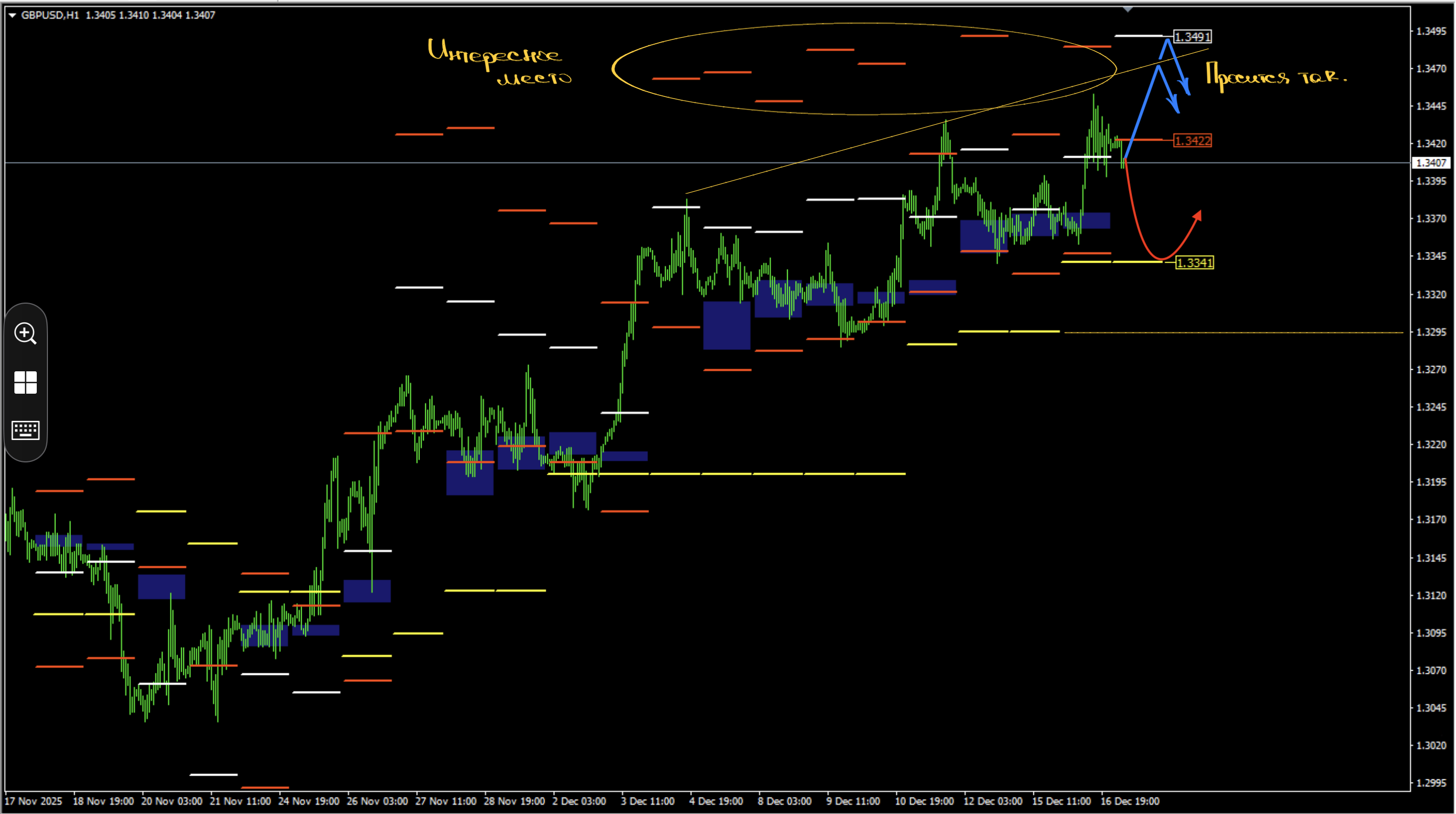1456x814 pixels.
Task: Click the '3 Dec 11:00' time axis label
Action: tap(648, 801)
